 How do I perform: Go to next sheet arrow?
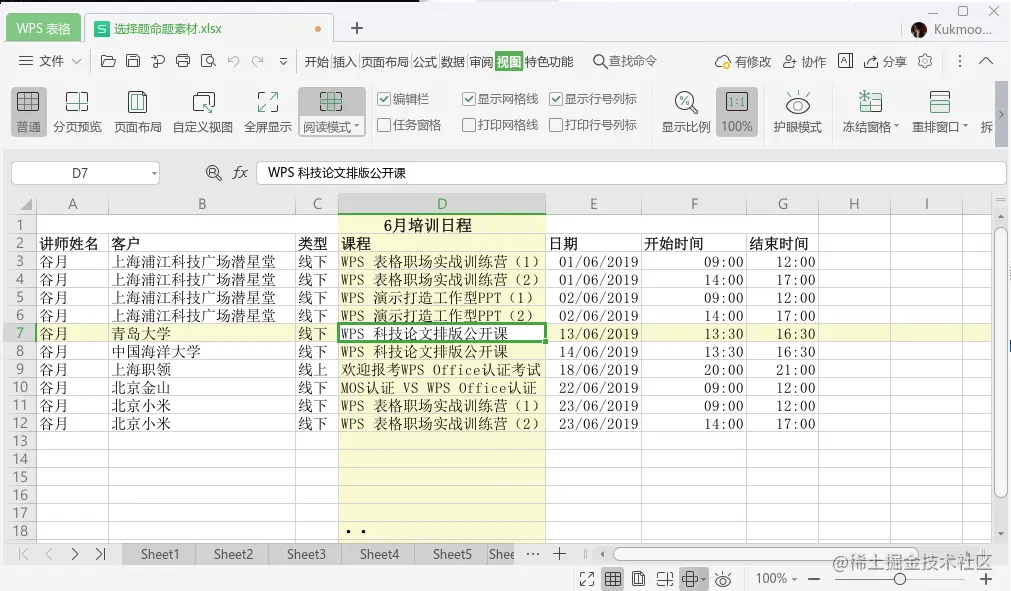[75, 554]
